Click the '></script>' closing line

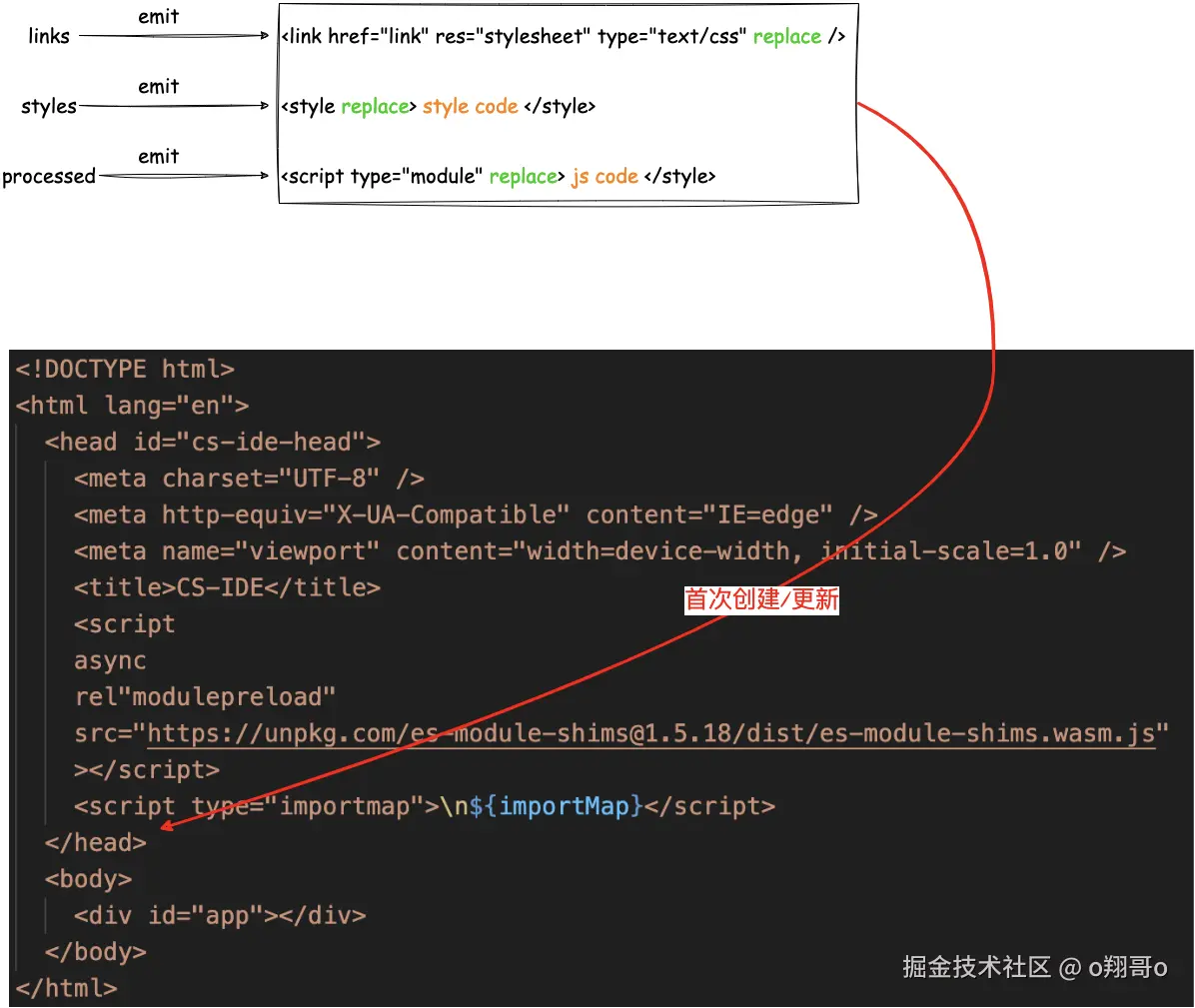[x=147, y=770]
